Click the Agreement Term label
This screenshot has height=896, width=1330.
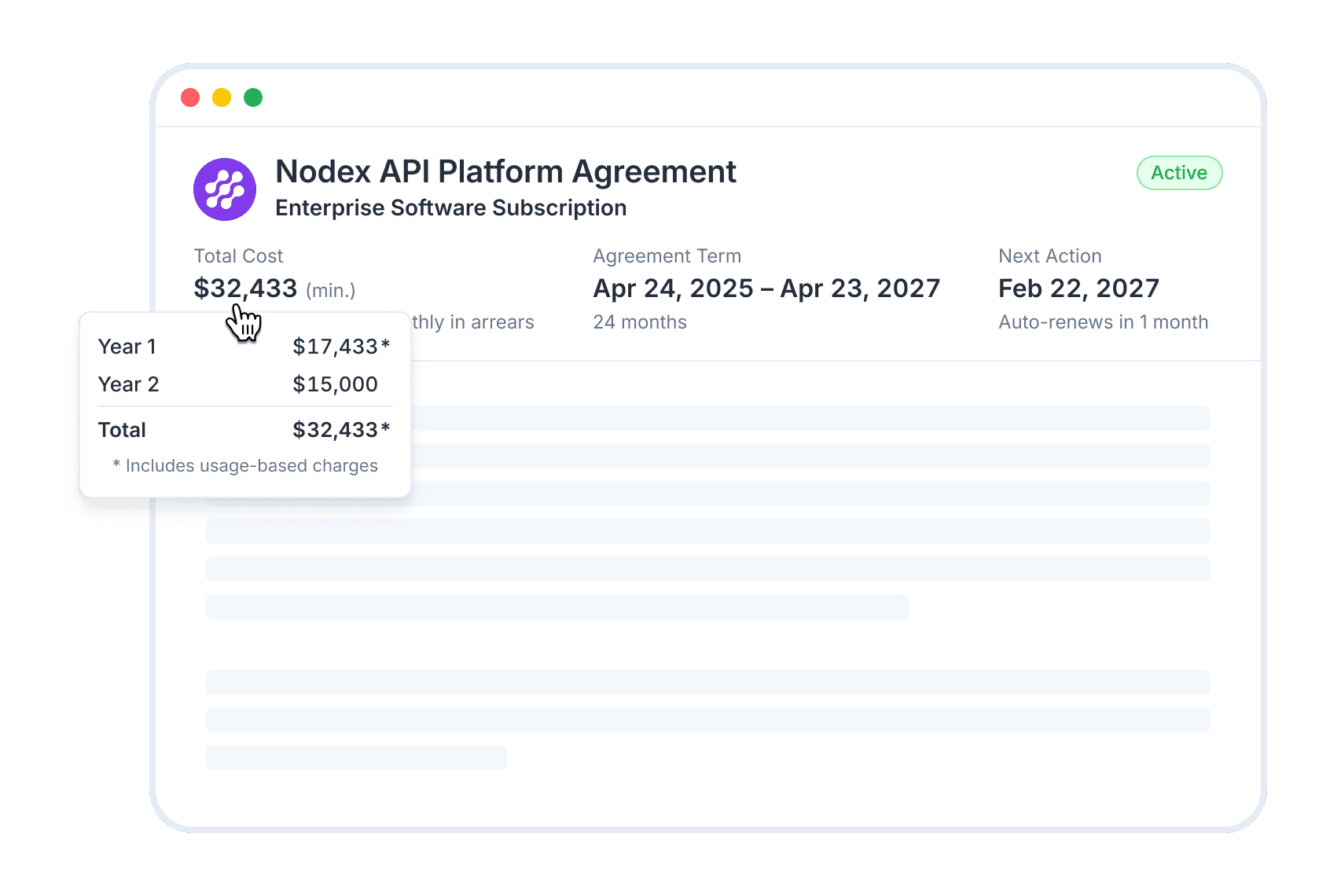click(x=667, y=256)
